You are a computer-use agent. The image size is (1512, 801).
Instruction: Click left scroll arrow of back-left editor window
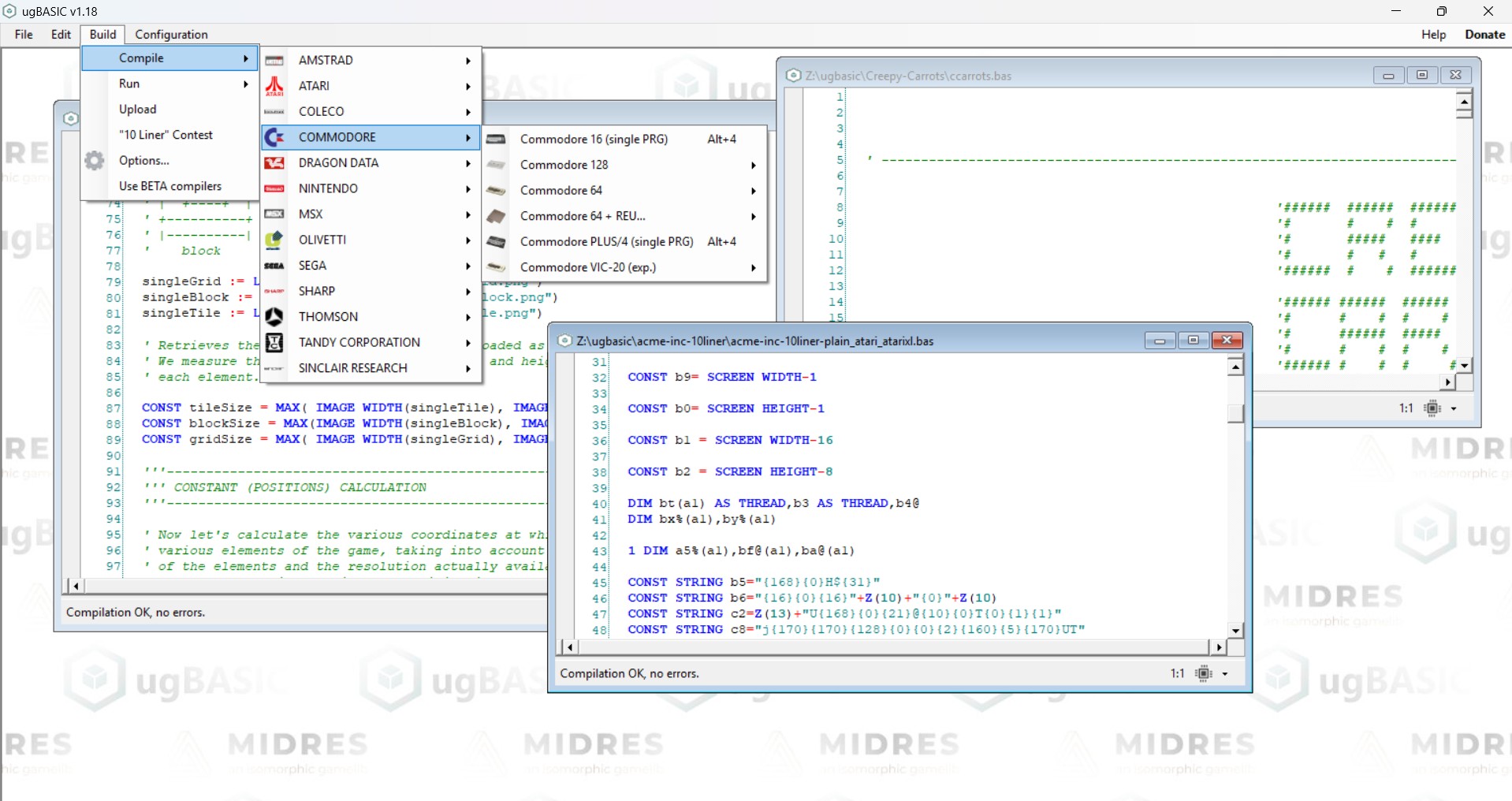coord(76,586)
